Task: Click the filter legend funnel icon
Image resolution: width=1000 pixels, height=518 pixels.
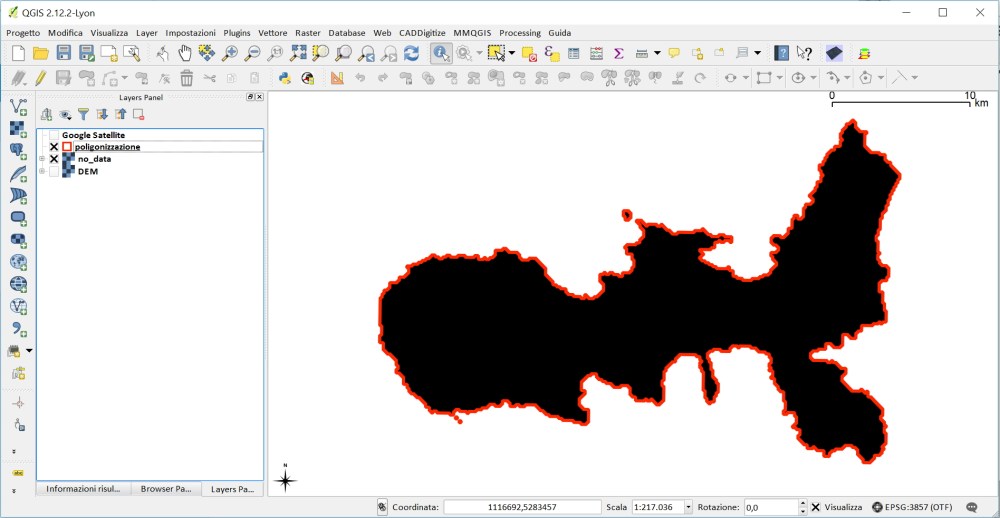Action: point(84,115)
